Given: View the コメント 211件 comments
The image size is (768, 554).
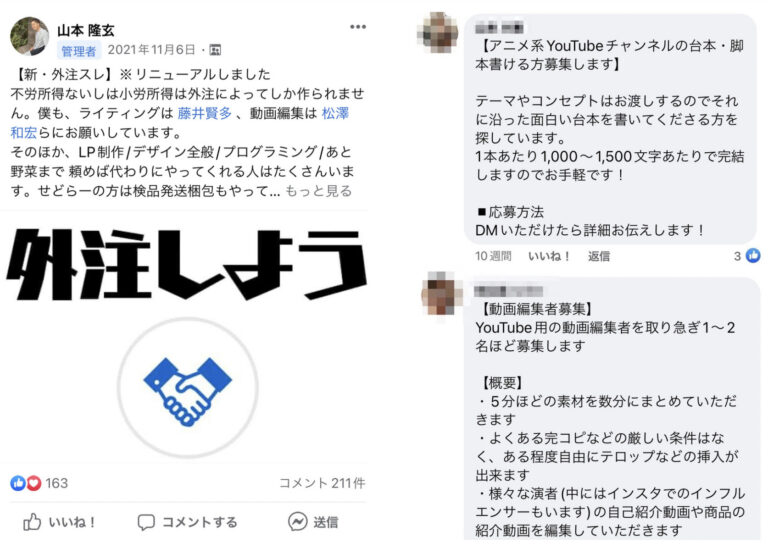Looking at the screenshot, I should [322, 483].
